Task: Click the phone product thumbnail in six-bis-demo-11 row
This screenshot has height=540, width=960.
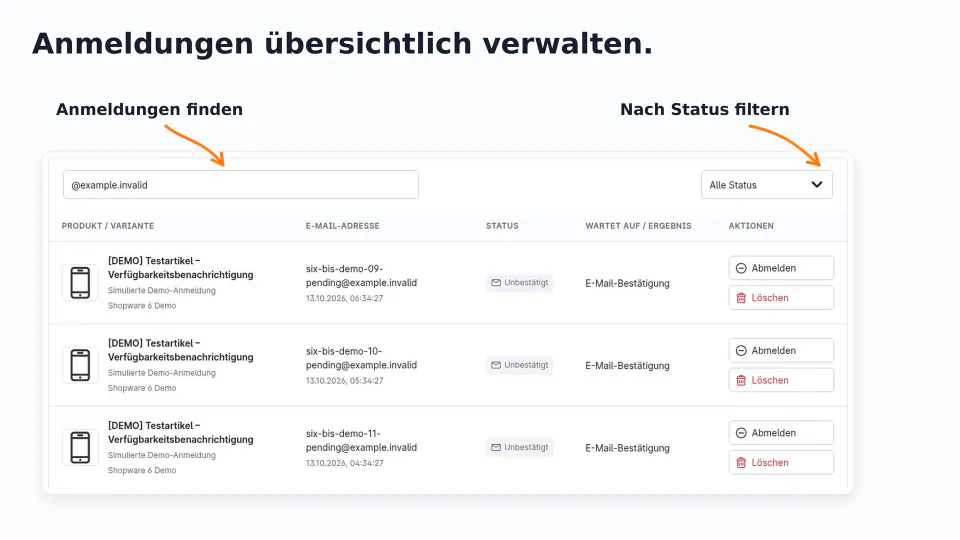Action: tap(80, 448)
